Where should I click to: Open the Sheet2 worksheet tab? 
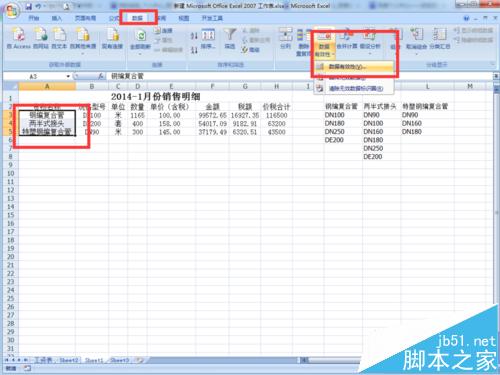coord(69,360)
